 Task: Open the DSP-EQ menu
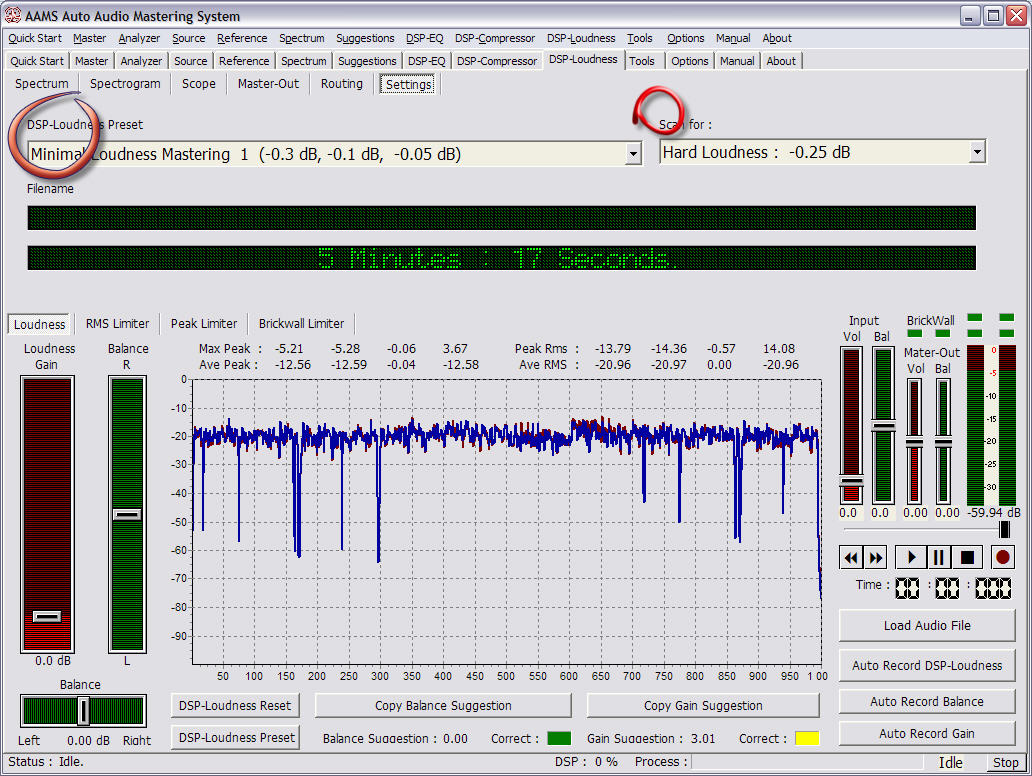pos(425,38)
